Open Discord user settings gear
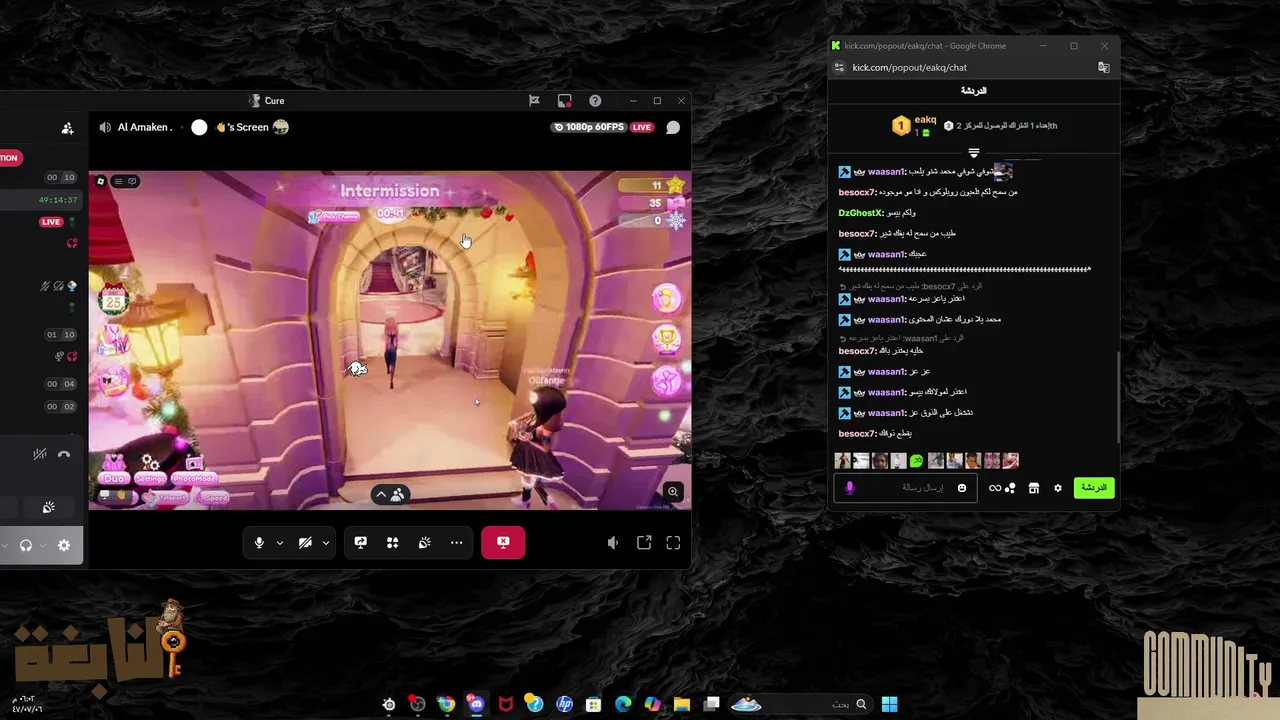The height and width of the screenshot is (720, 1280). [x=64, y=545]
